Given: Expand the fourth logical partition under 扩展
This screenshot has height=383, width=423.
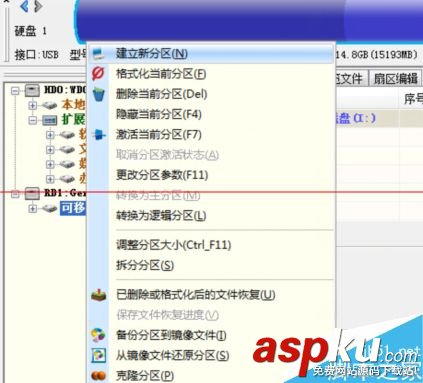Looking at the screenshot, I should pos(50,179).
